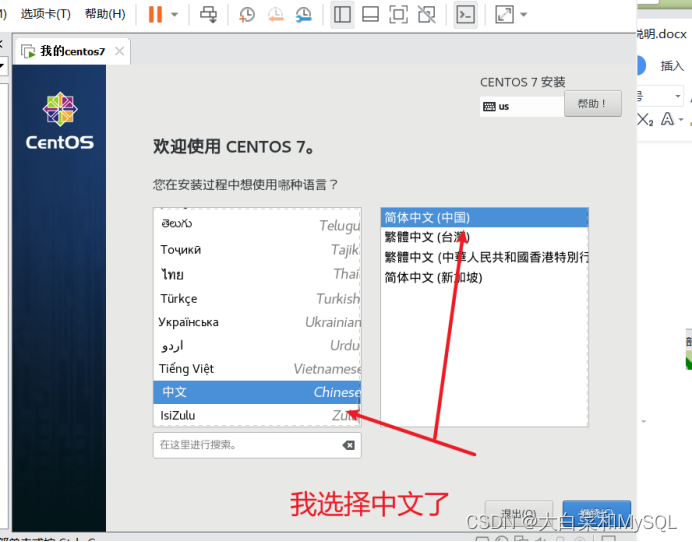
Task: Select Urdu in the language list
Action: (x=257, y=345)
